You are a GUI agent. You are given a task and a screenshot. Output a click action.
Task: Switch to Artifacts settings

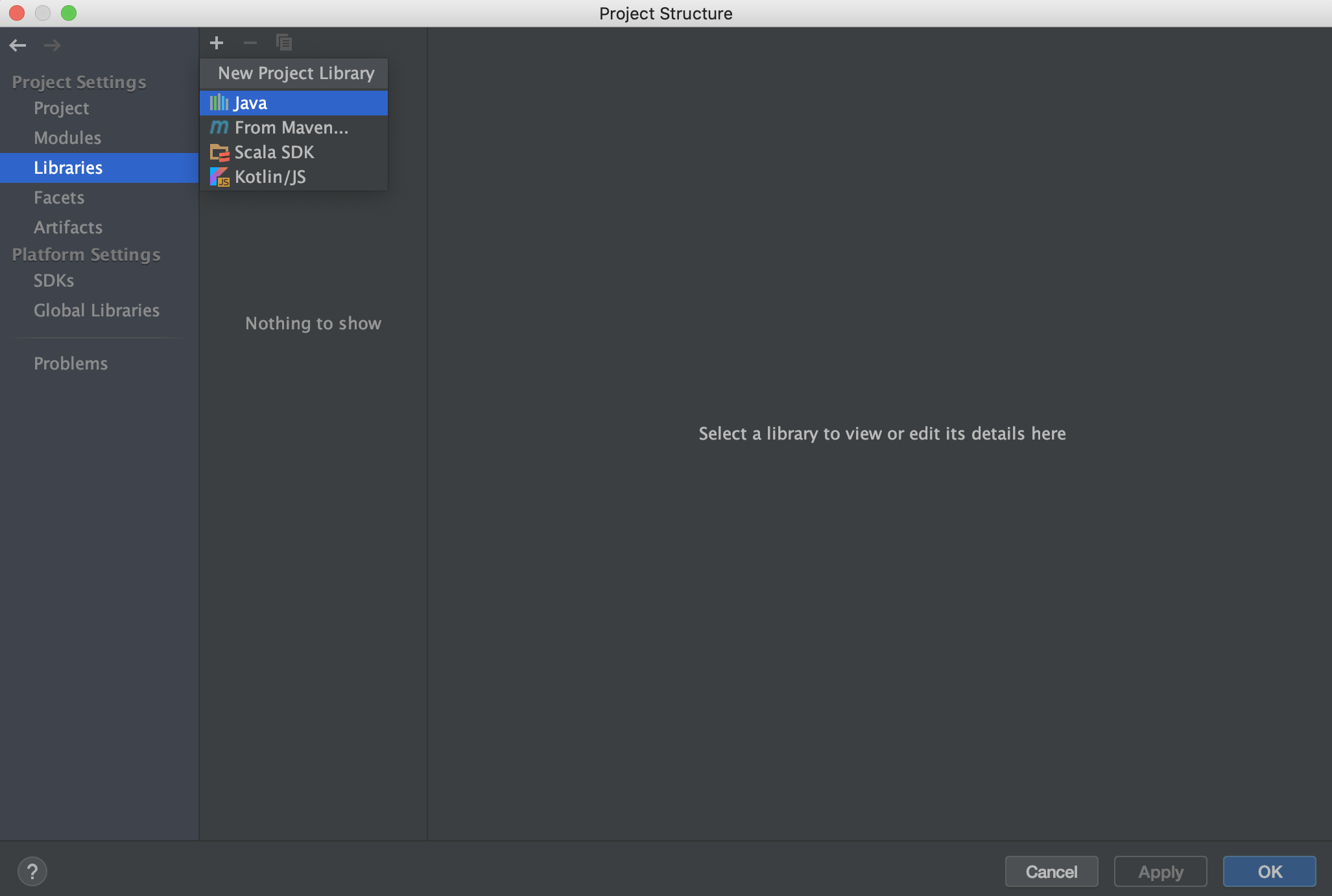point(68,228)
